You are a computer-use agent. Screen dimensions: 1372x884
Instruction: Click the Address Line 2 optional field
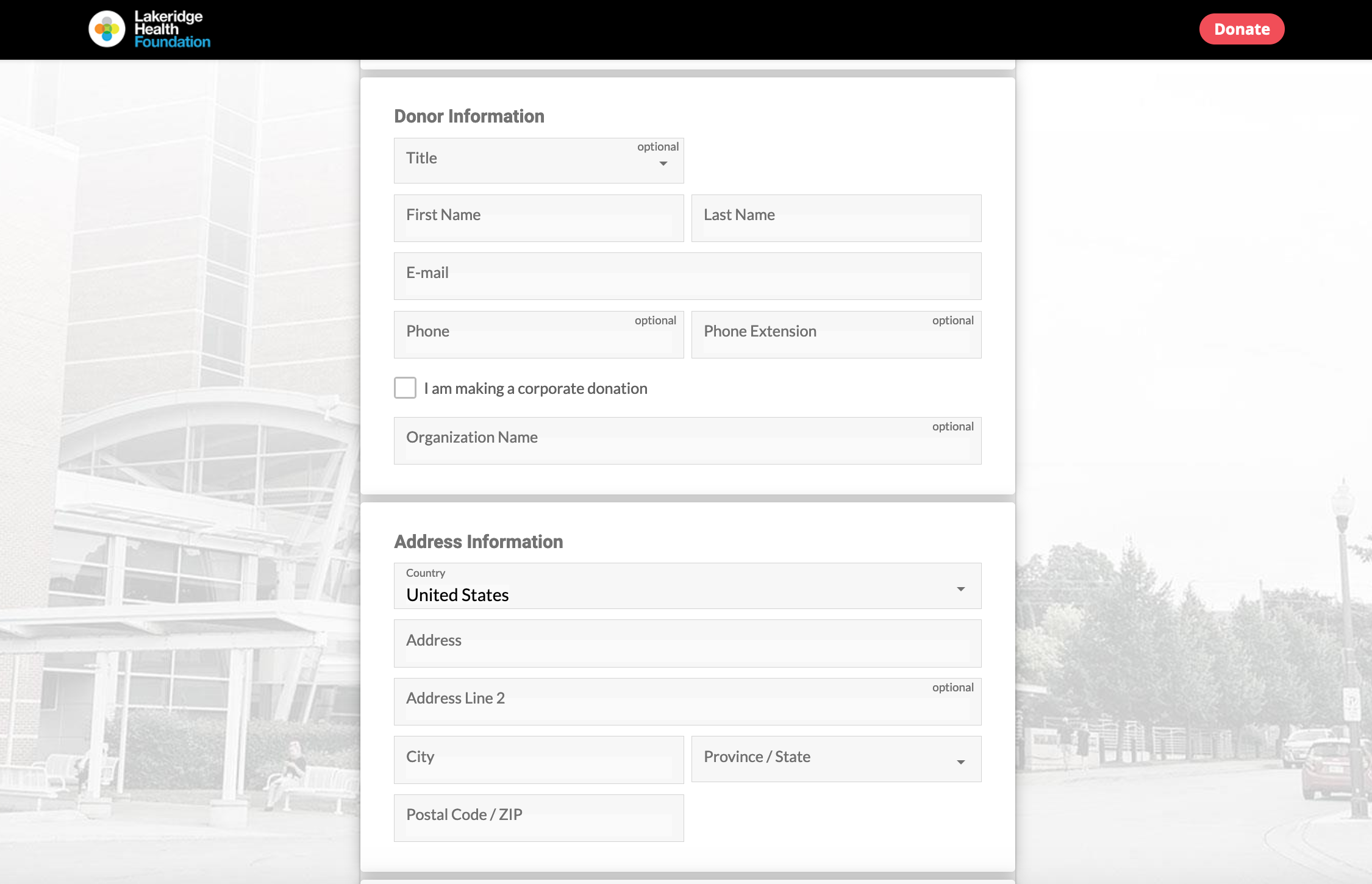[687, 697]
